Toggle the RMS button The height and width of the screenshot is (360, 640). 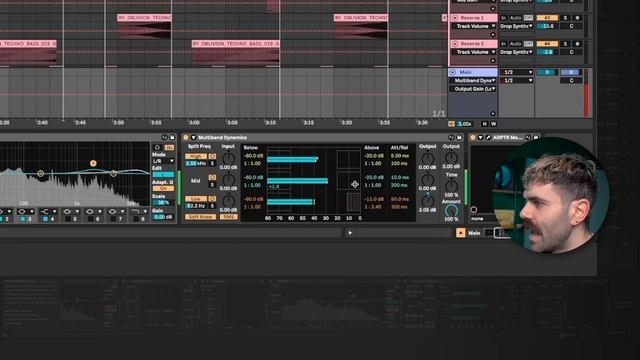(x=229, y=217)
